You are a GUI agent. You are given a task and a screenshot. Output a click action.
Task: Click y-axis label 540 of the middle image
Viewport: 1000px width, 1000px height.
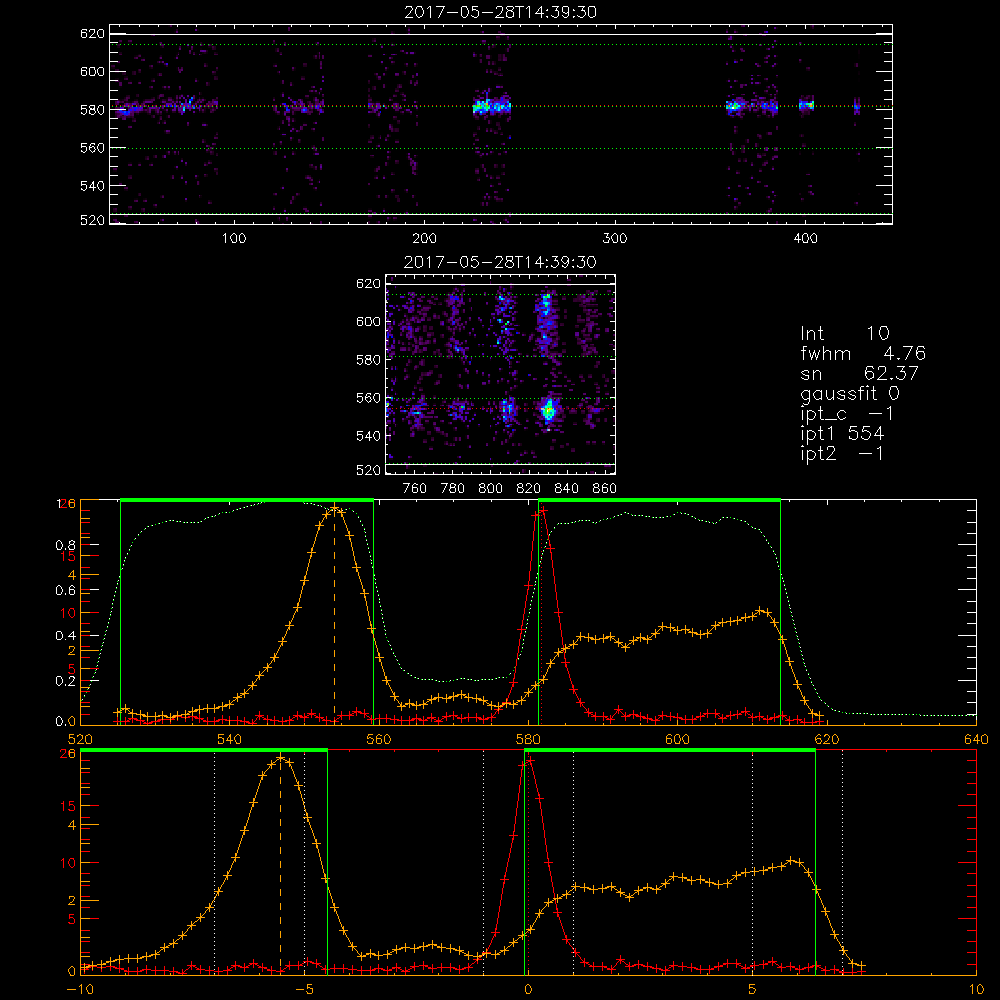point(368,436)
